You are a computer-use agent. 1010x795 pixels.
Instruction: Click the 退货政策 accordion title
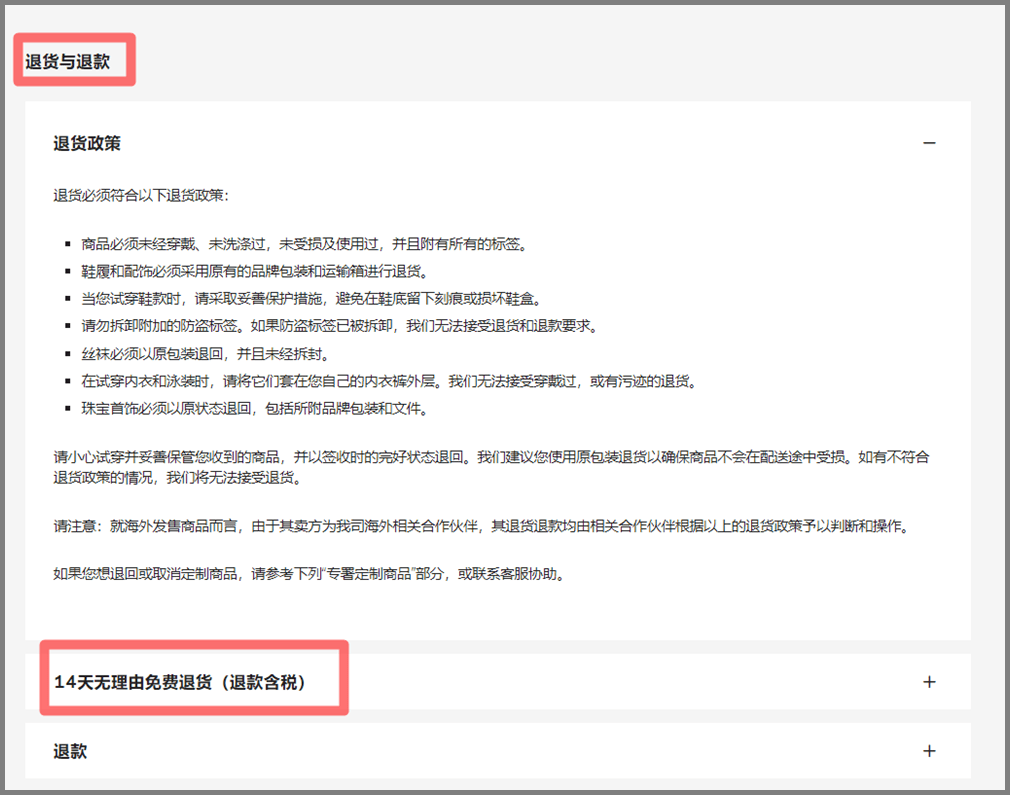[x=87, y=143]
